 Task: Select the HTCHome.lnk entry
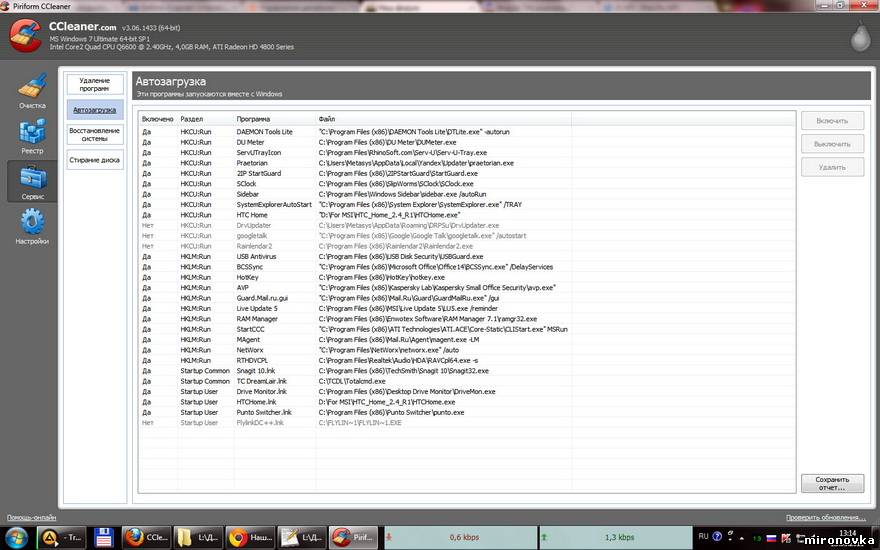[x=466, y=402]
